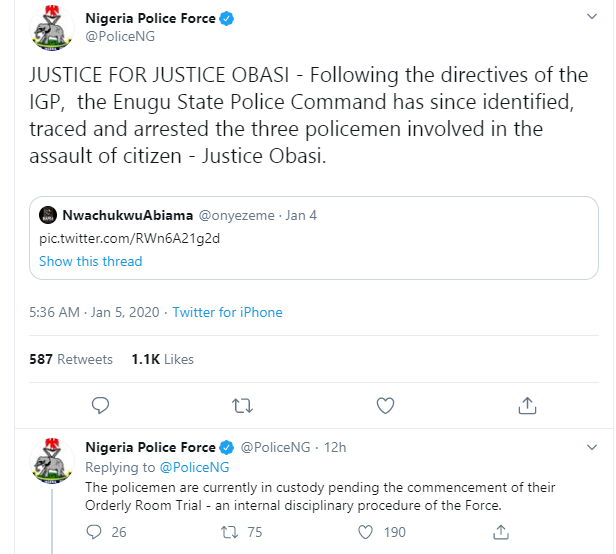Retweet the main Justice Obasi tweet
The height and width of the screenshot is (554, 616).
coord(242,405)
